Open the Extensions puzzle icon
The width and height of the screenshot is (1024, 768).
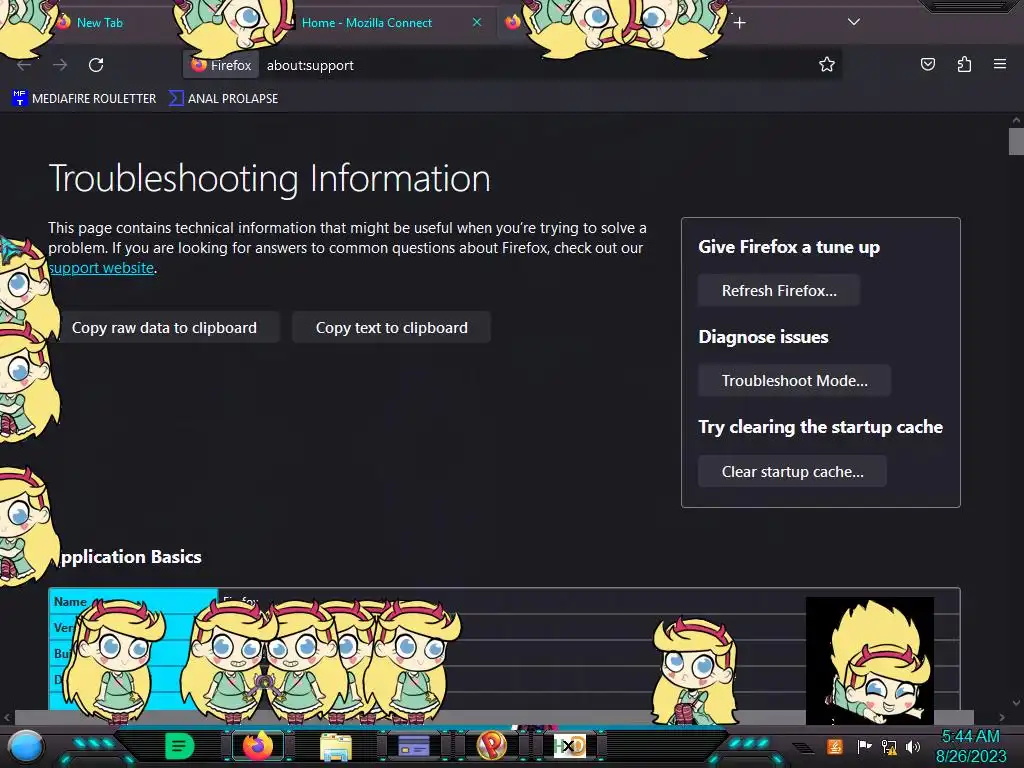pyautogui.click(x=964, y=64)
